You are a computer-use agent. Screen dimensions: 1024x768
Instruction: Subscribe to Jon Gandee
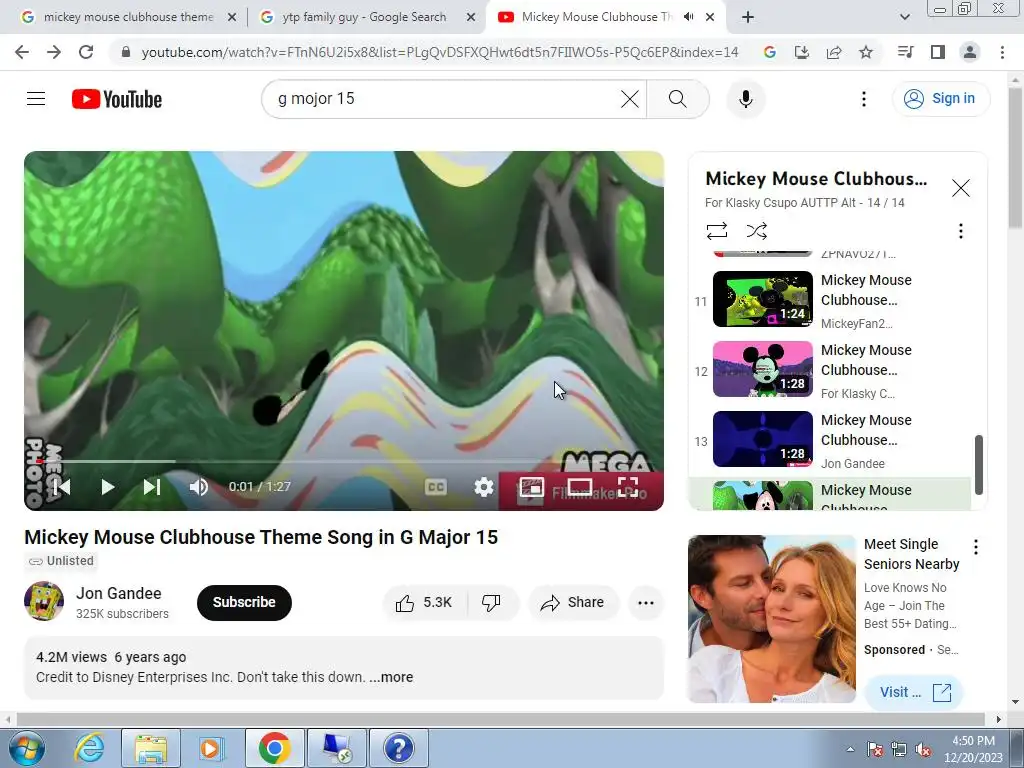click(x=244, y=602)
